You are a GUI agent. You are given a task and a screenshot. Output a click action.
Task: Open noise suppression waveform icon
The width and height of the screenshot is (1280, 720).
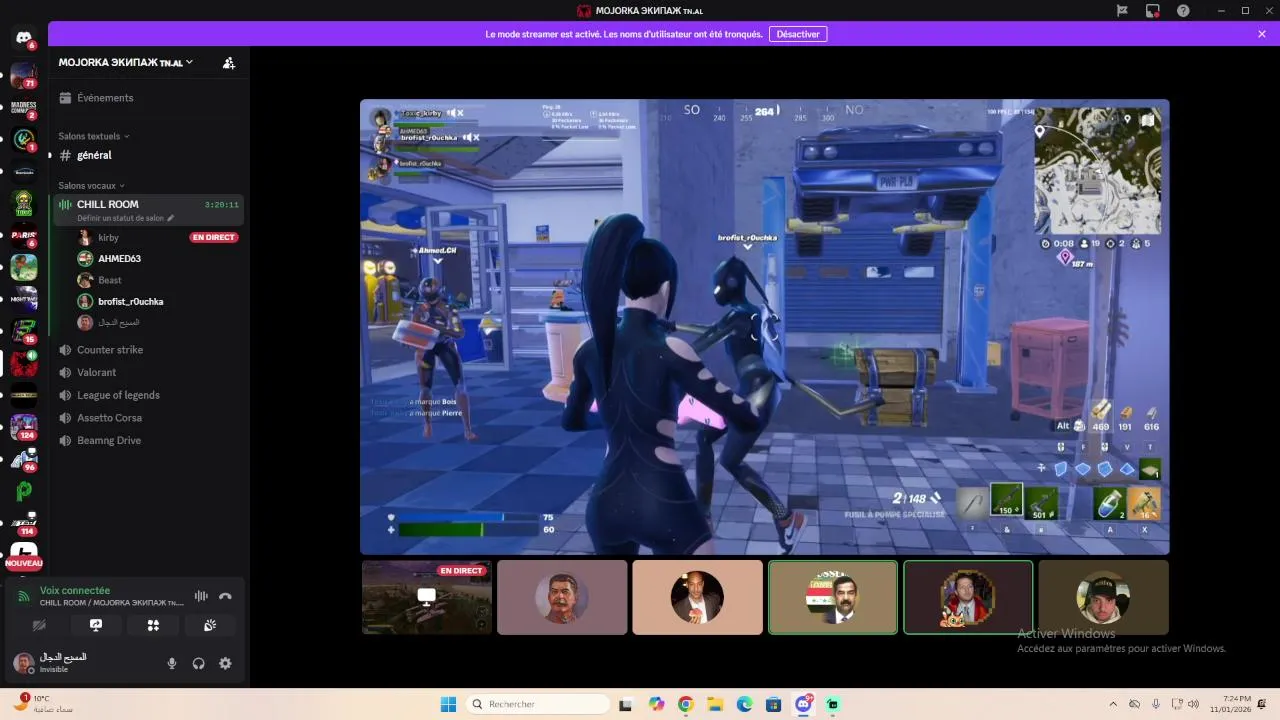click(x=201, y=596)
